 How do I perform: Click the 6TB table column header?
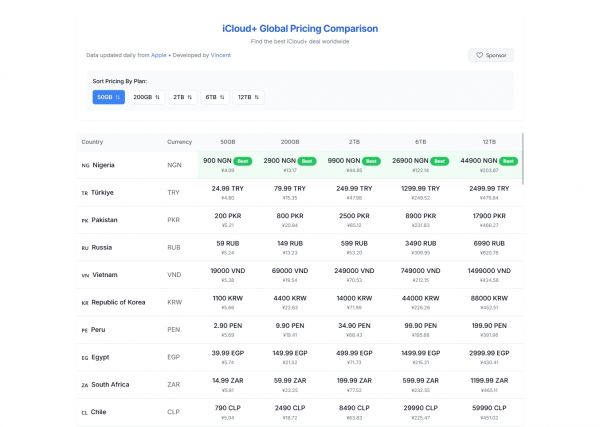(x=421, y=142)
